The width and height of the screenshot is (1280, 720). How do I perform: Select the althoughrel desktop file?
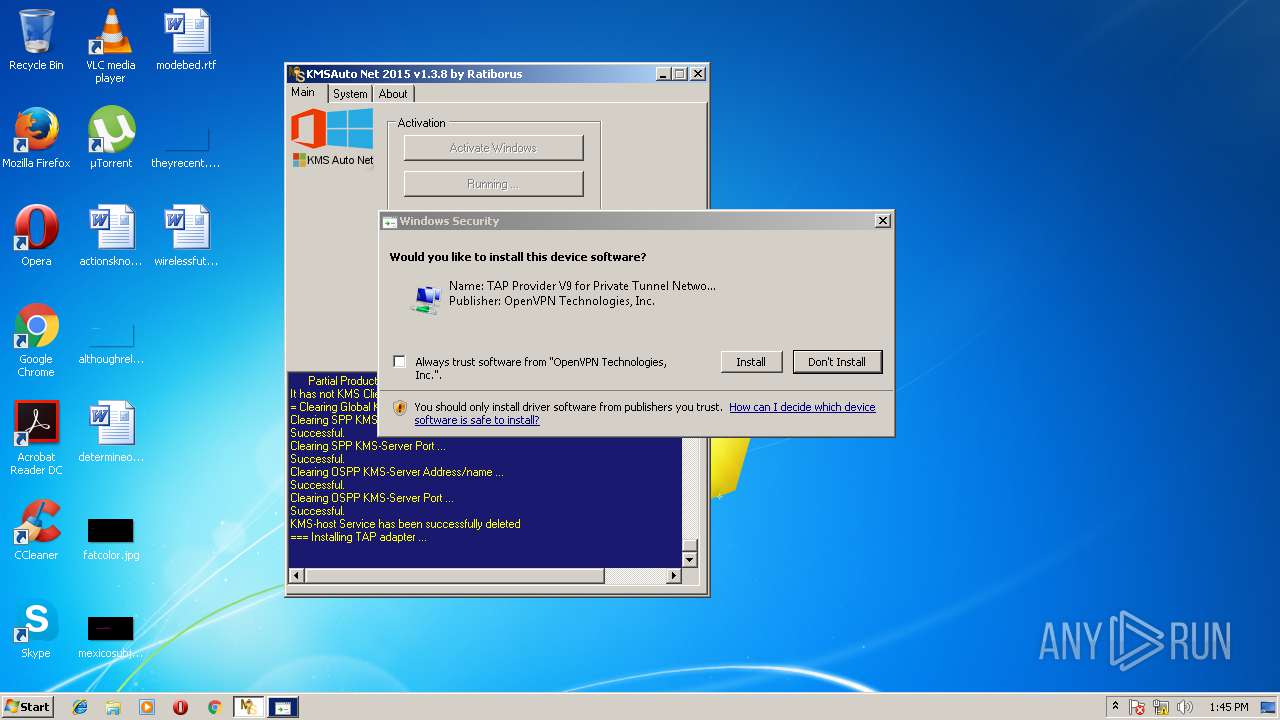[110, 344]
